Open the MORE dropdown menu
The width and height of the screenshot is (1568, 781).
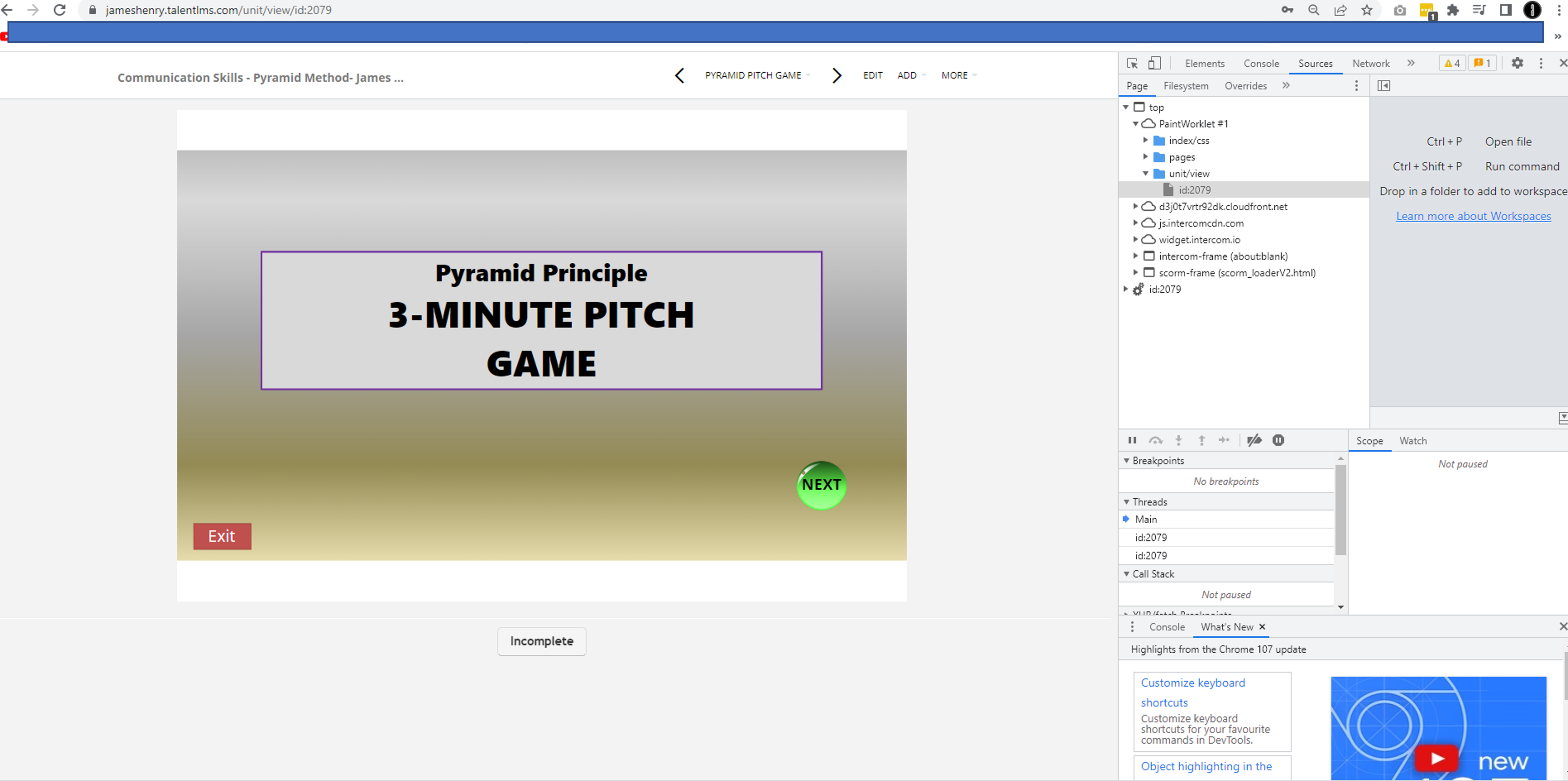pyautogui.click(x=958, y=76)
